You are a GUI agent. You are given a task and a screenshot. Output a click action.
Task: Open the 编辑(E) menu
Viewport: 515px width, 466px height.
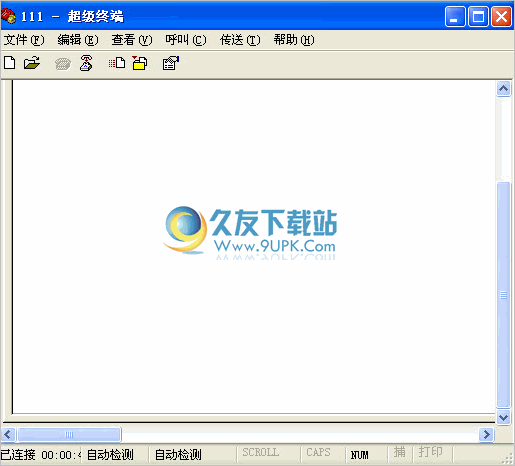[78, 40]
